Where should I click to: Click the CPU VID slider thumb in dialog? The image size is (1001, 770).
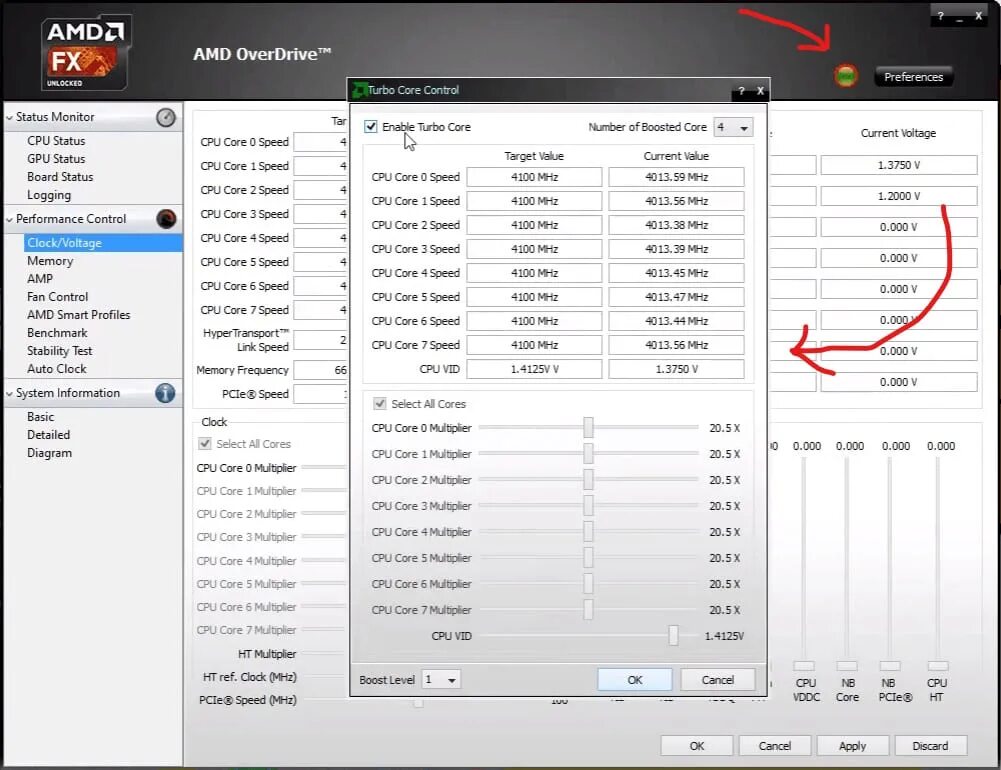click(673, 635)
